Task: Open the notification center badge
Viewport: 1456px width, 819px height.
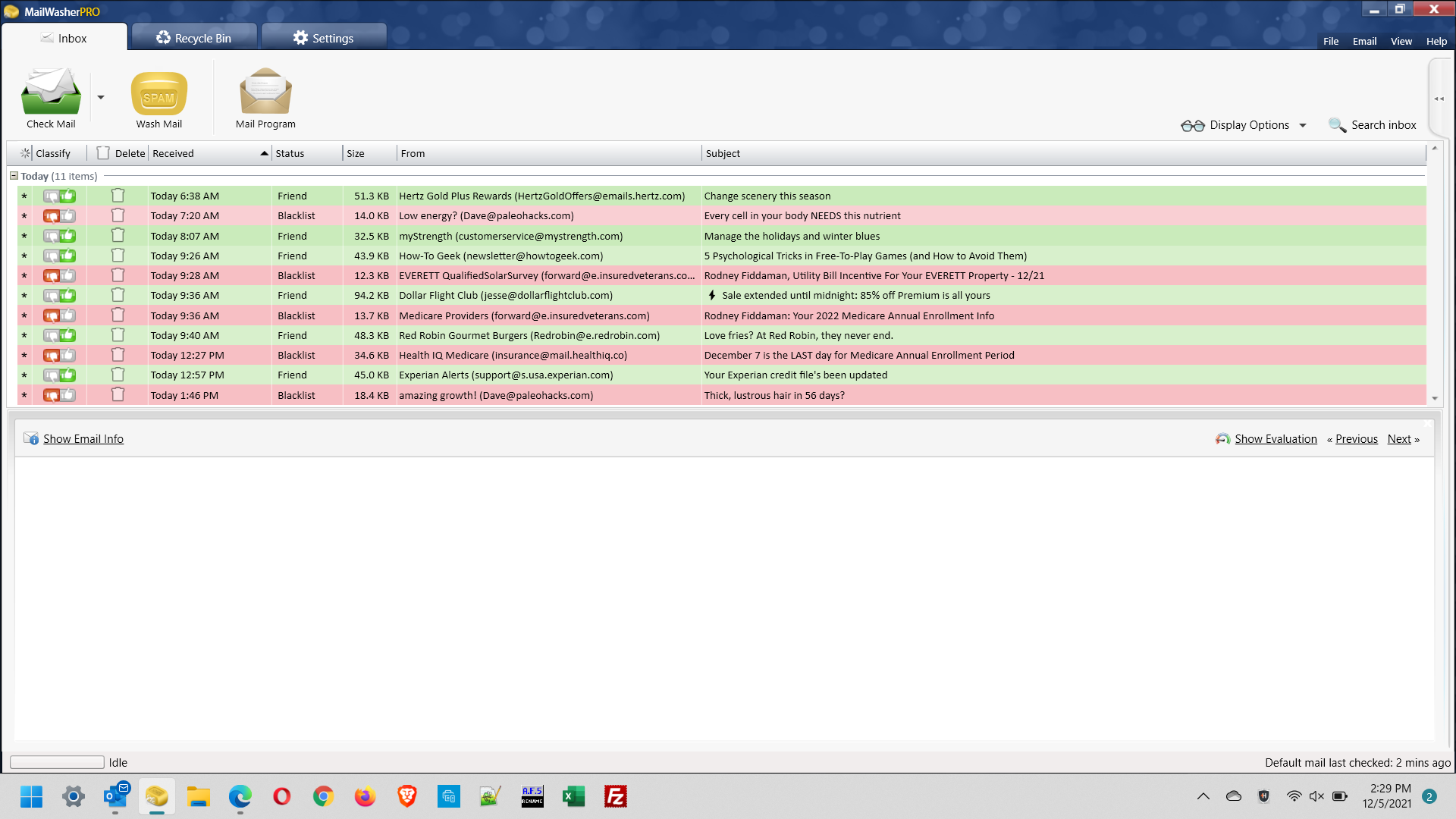Action: [1429, 796]
